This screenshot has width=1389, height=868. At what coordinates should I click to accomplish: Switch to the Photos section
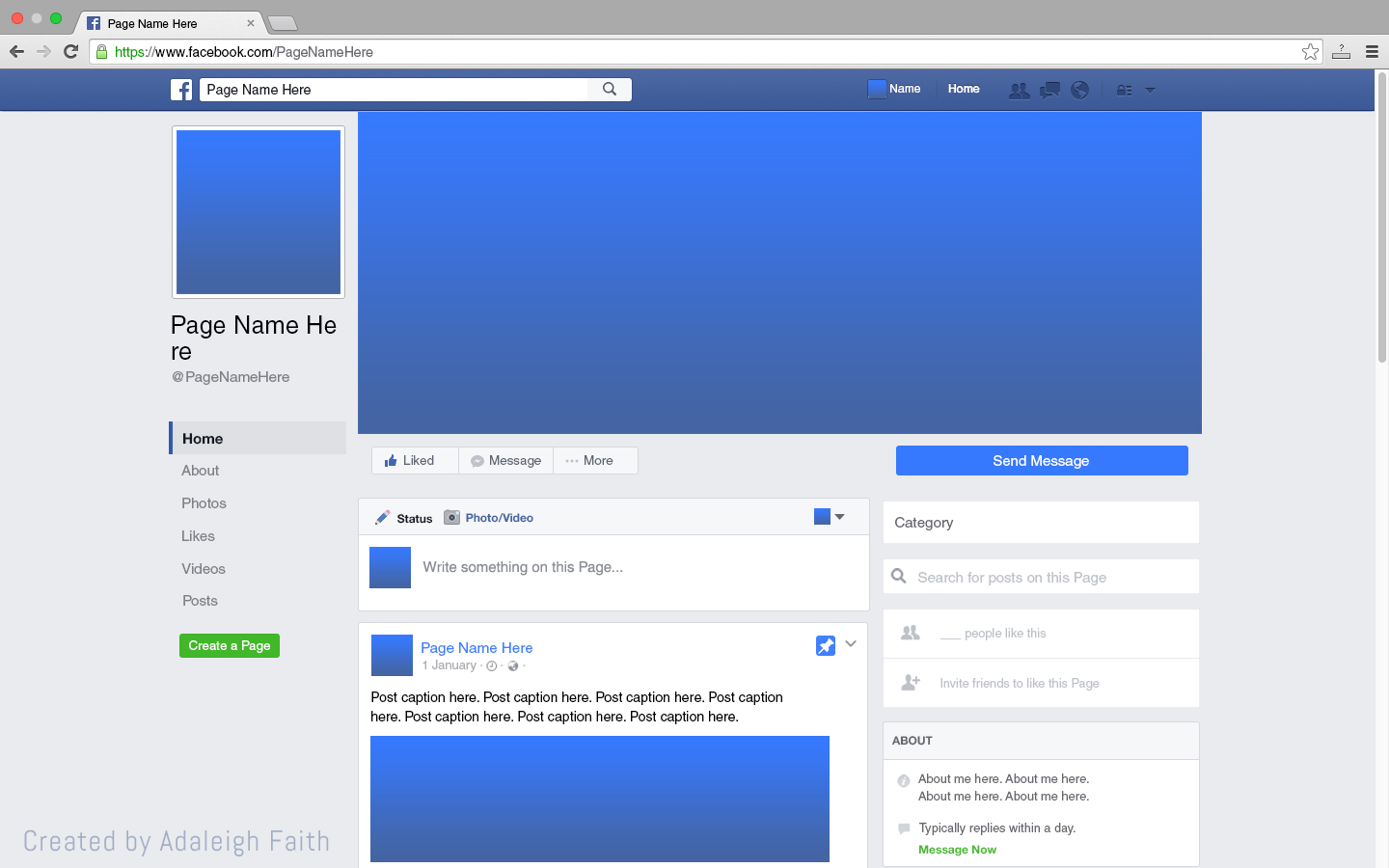[204, 502]
